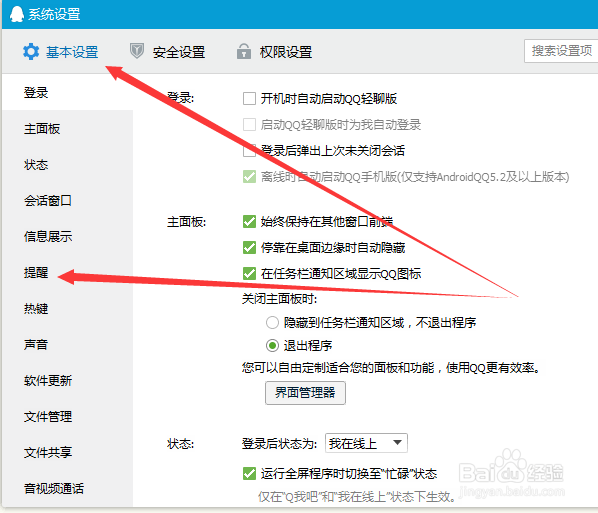Open 文件共享 settings in the sidebar
Viewport: 598px width, 513px height.
48,452
